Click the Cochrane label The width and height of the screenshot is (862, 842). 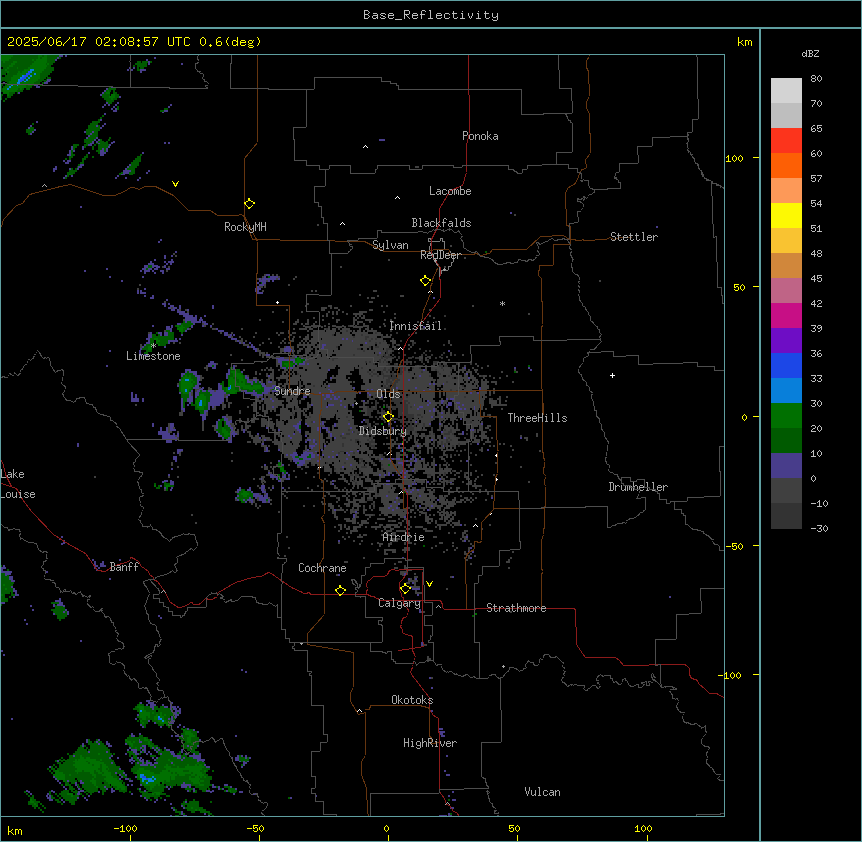coord(322,568)
